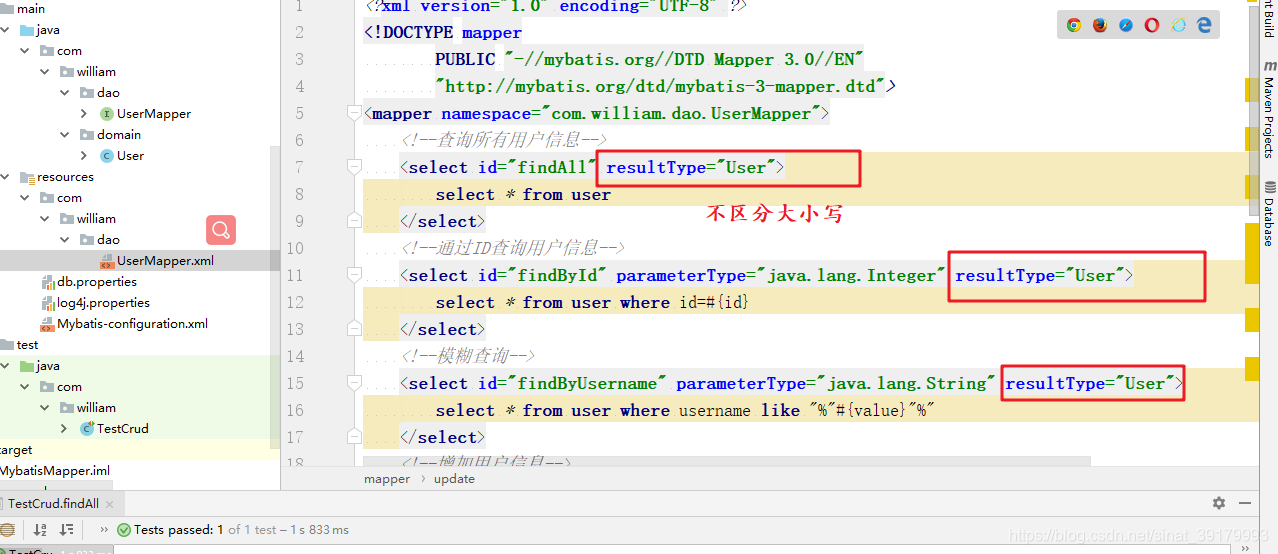1278x554 pixels.
Task: Click line number 12 in gutter
Action: click(x=295, y=302)
